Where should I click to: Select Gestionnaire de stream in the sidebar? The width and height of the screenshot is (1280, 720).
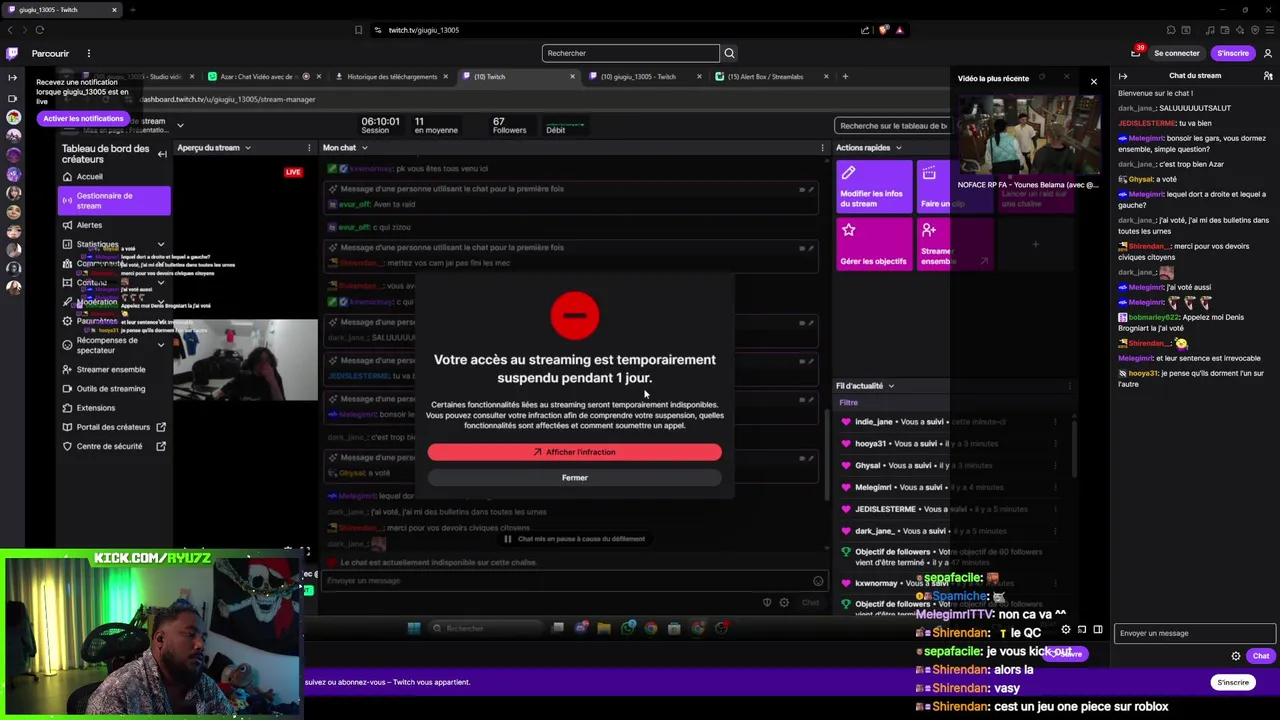tap(113, 201)
